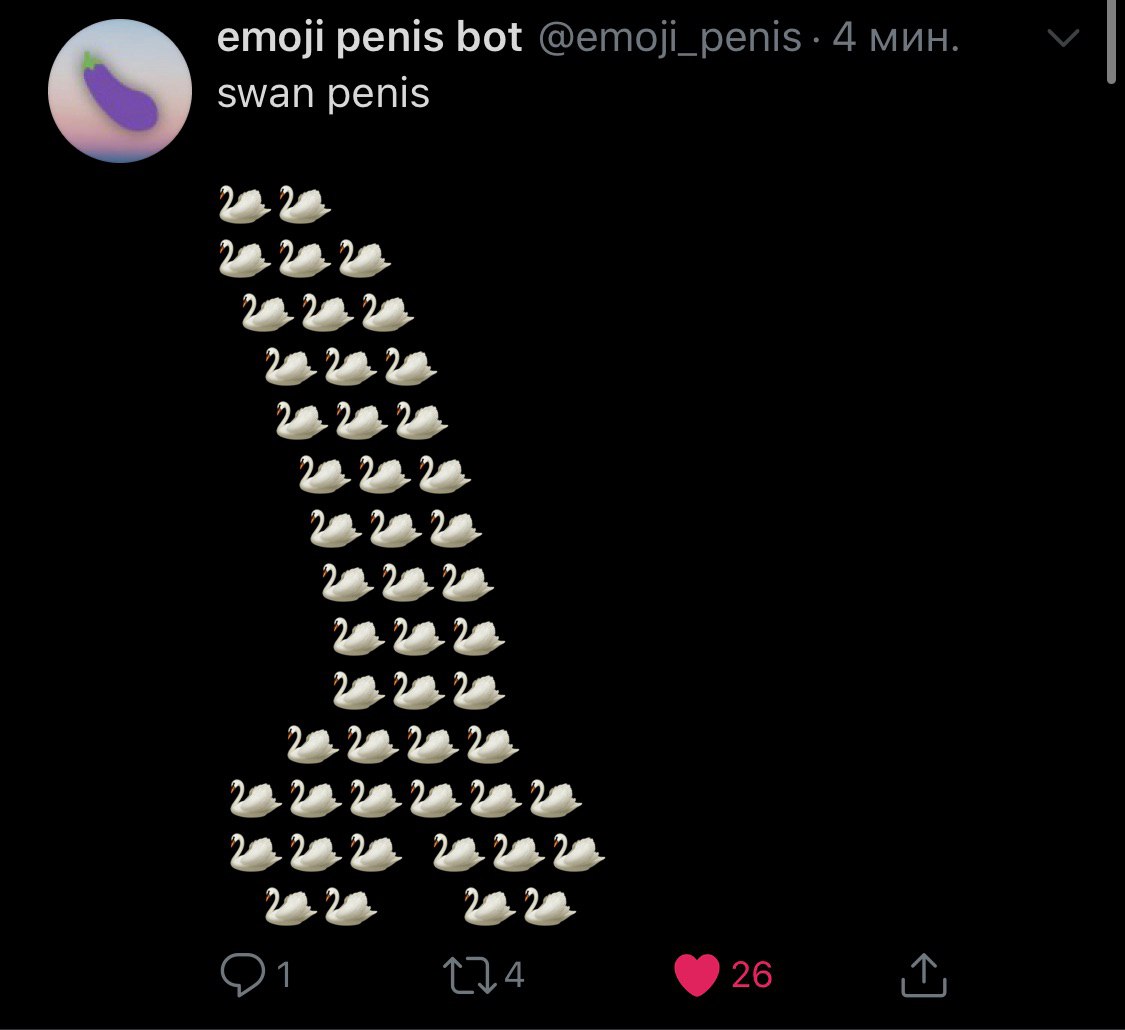The width and height of the screenshot is (1125, 1030).
Task: Click the first swan emoji in top row
Action: [244, 204]
